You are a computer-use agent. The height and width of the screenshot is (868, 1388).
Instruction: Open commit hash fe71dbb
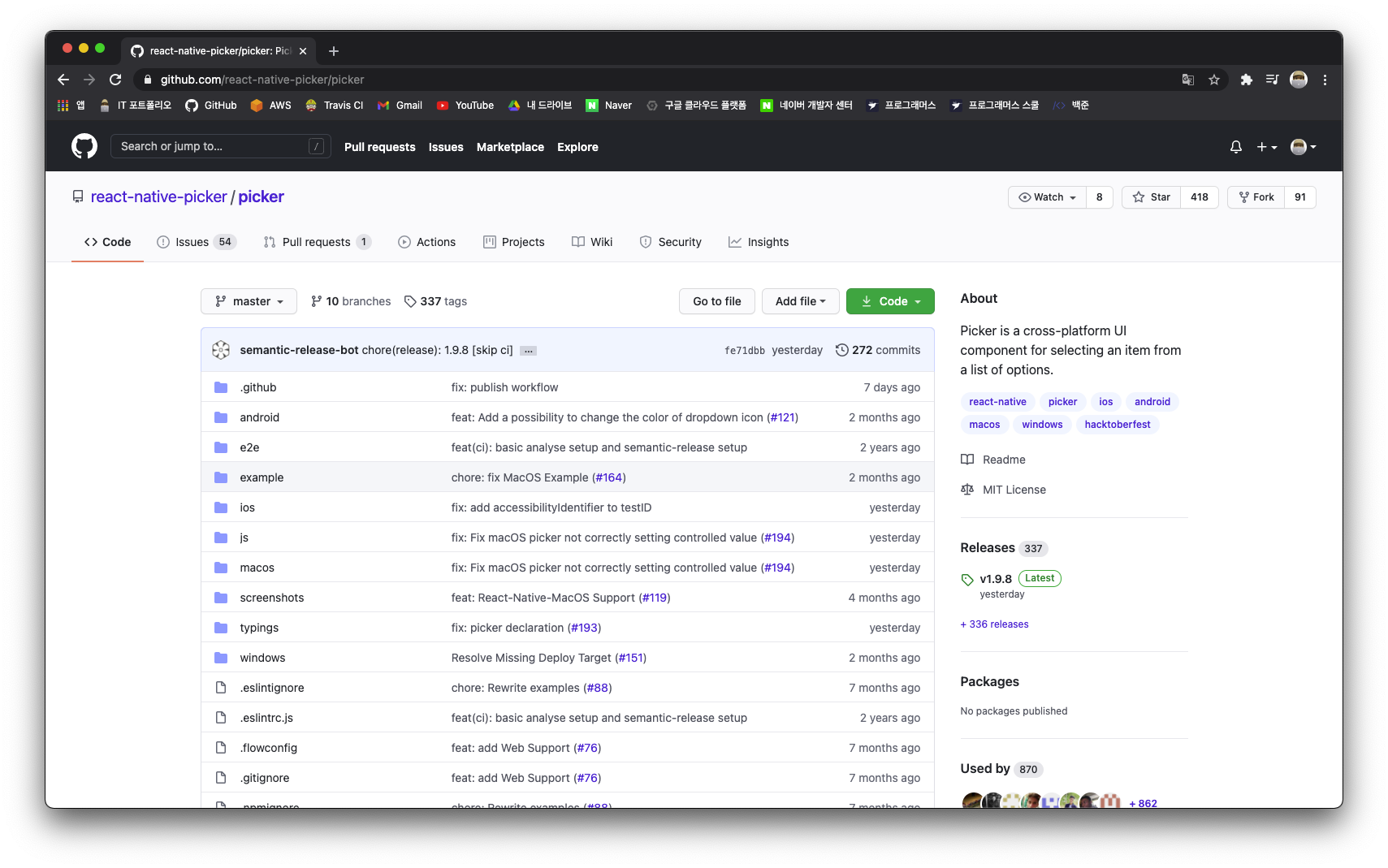point(745,351)
